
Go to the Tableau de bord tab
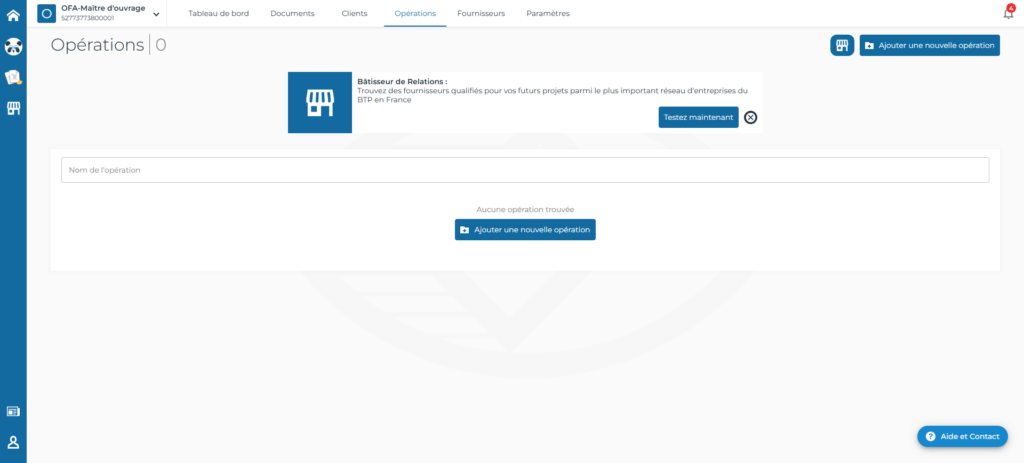[x=218, y=14]
